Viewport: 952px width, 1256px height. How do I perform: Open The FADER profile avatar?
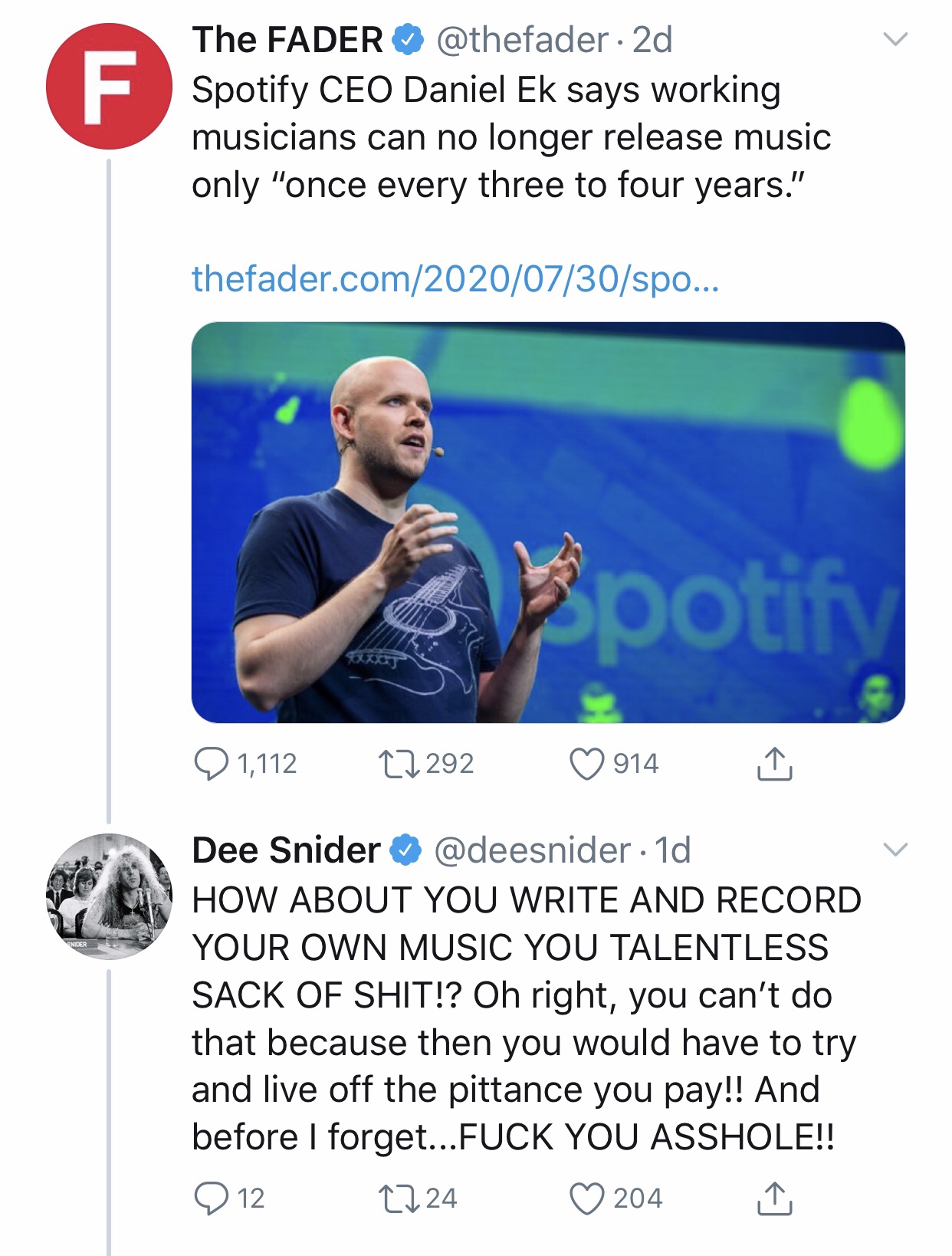click(109, 86)
